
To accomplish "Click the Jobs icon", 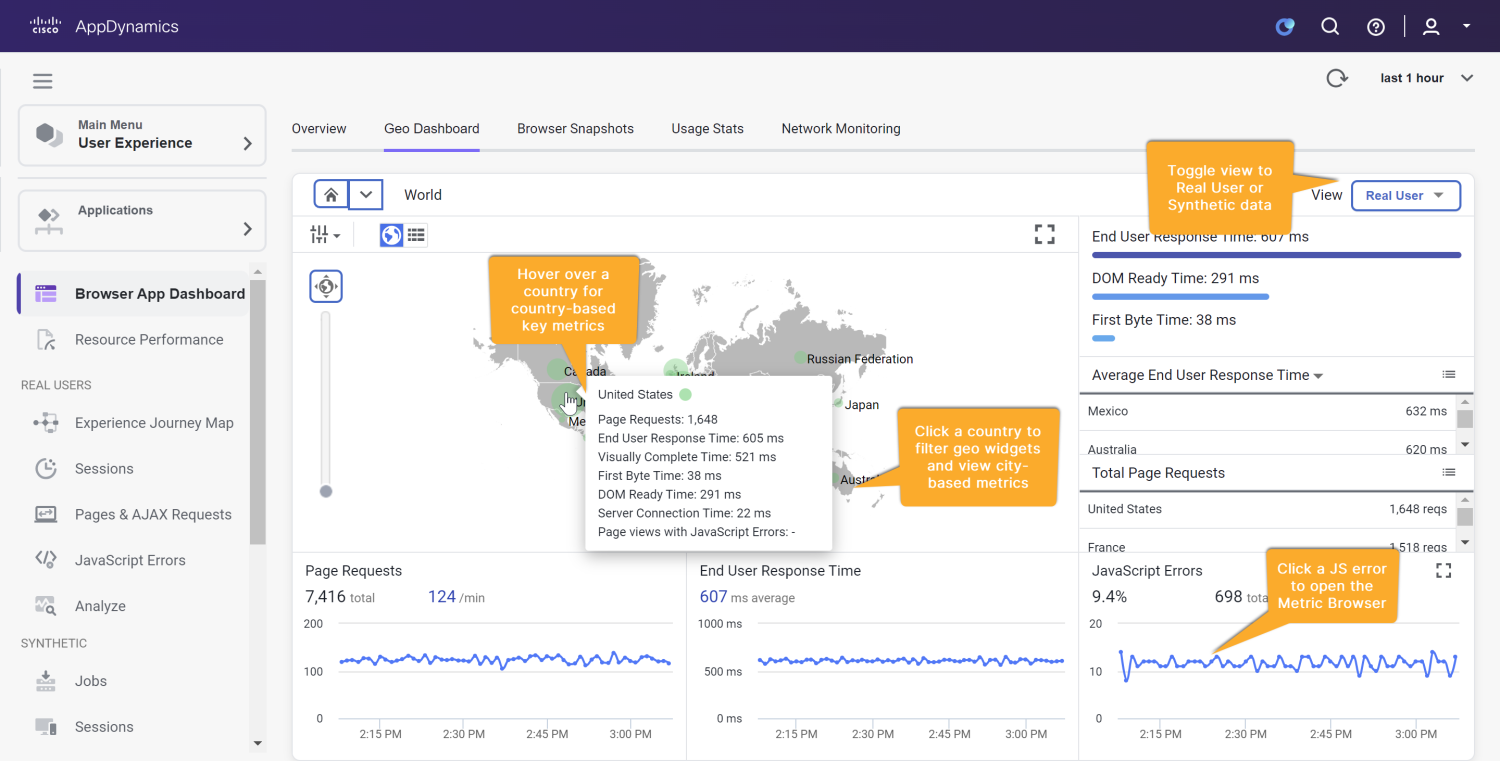I will [46, 681].
